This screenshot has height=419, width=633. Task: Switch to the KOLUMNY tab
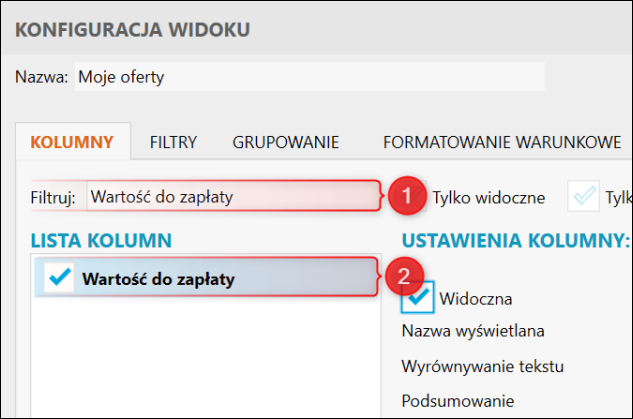pos(72,142)
